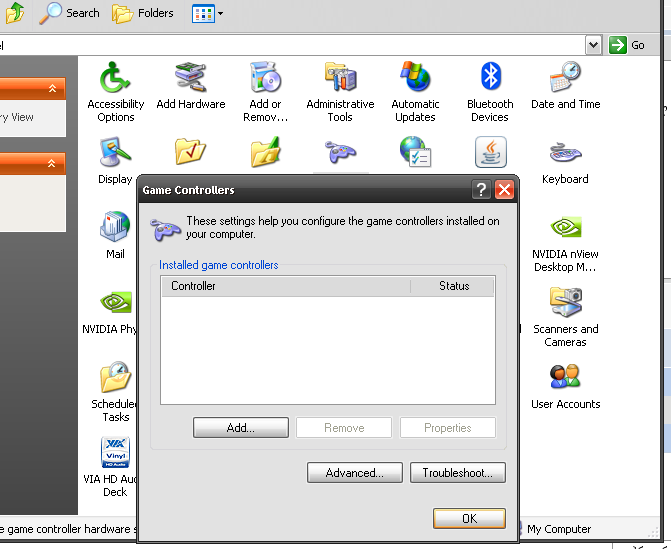This screenshot has height=549, width=671.
Task: Select the globe with checklist icon
Action: pyautogui.click(x=415, y=151)
